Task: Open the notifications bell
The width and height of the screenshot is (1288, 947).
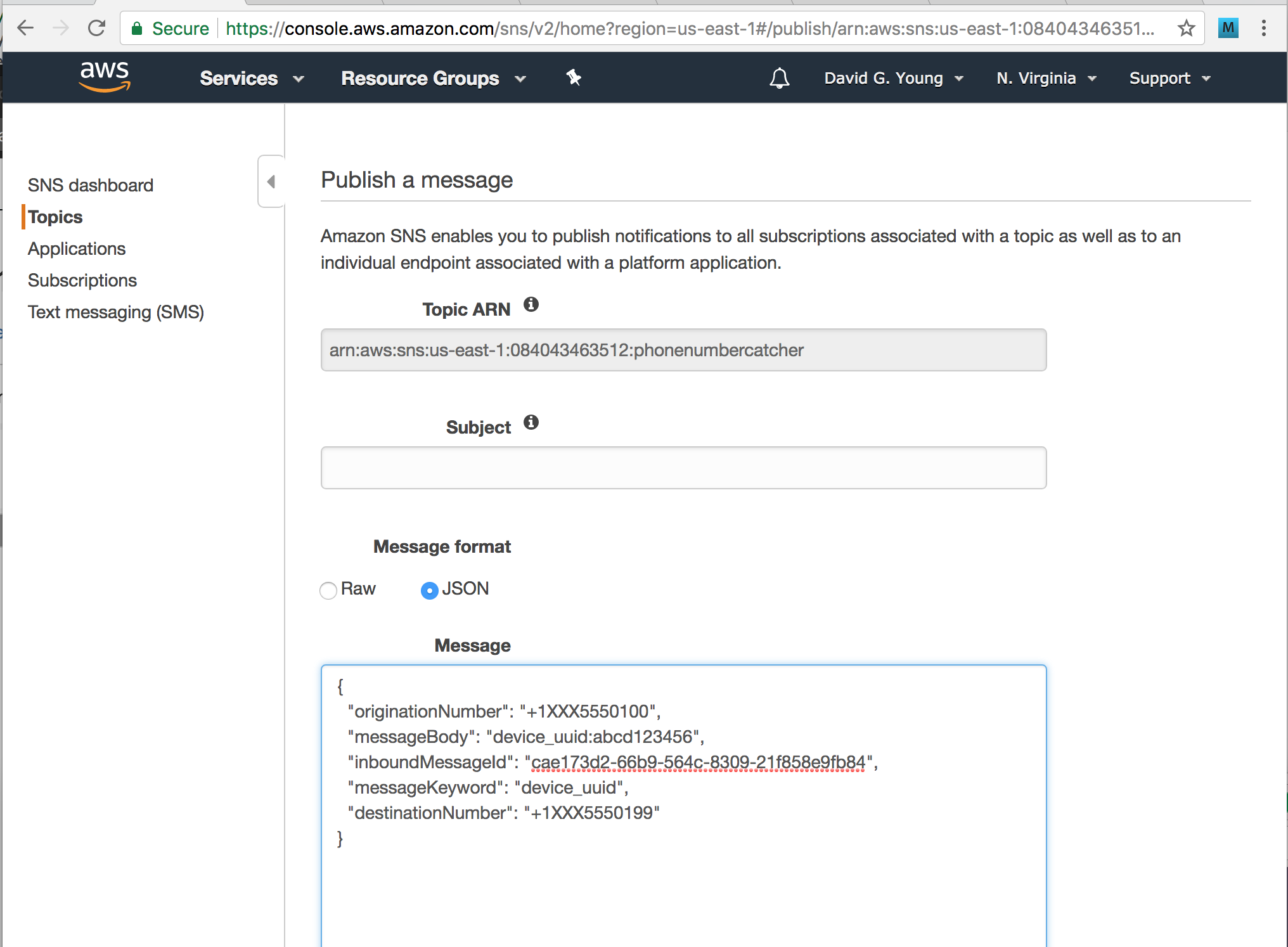Action: (780, 78)
